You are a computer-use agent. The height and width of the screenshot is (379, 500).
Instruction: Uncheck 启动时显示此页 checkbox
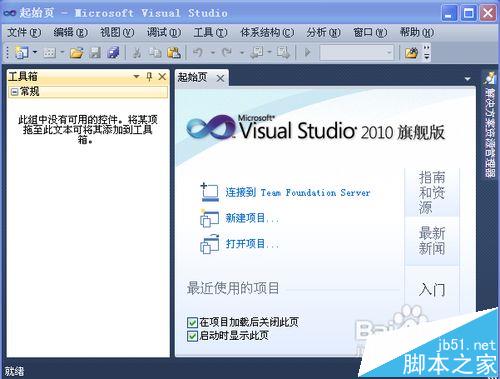click(x=192, y=336)
